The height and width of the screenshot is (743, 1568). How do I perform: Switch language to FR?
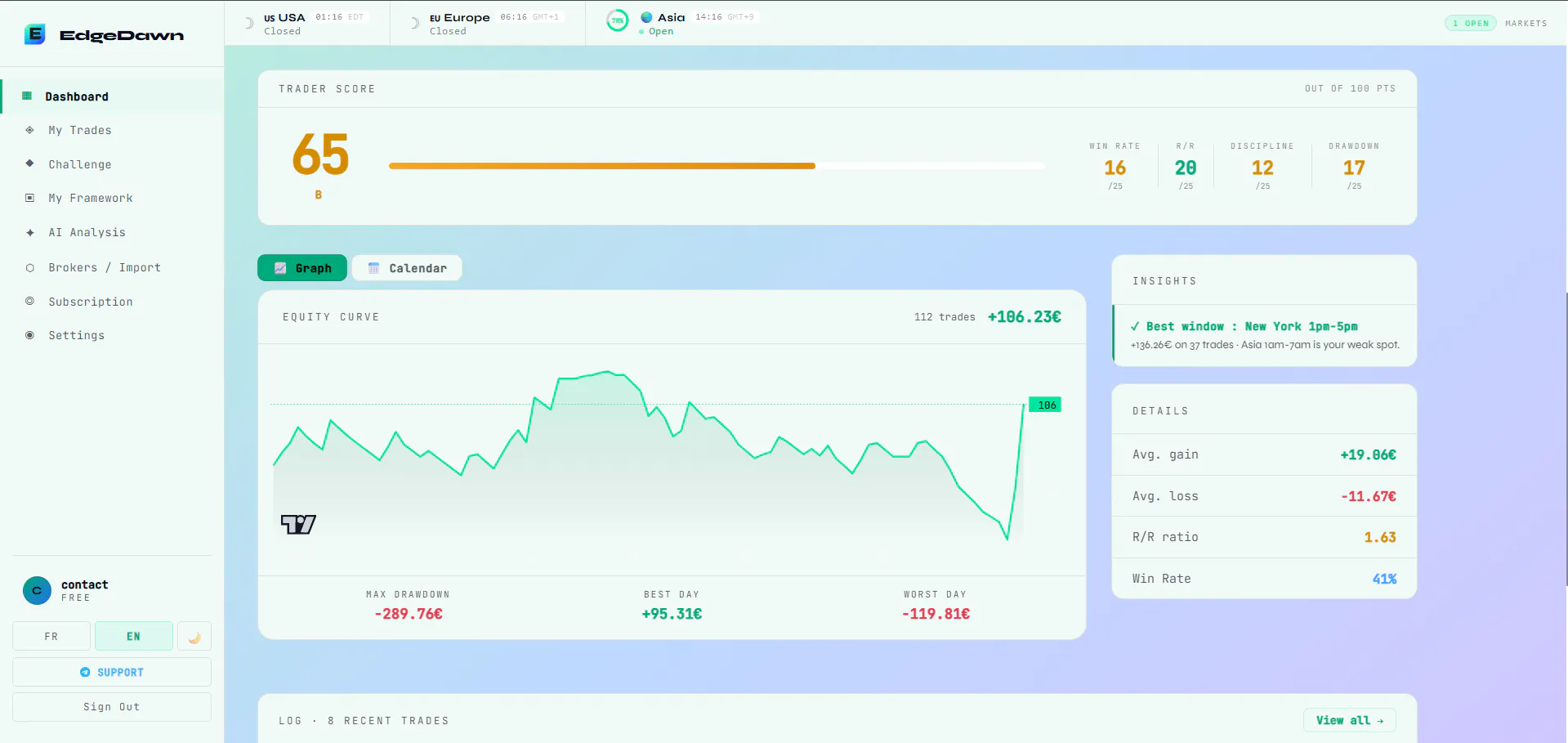point(51,636)
